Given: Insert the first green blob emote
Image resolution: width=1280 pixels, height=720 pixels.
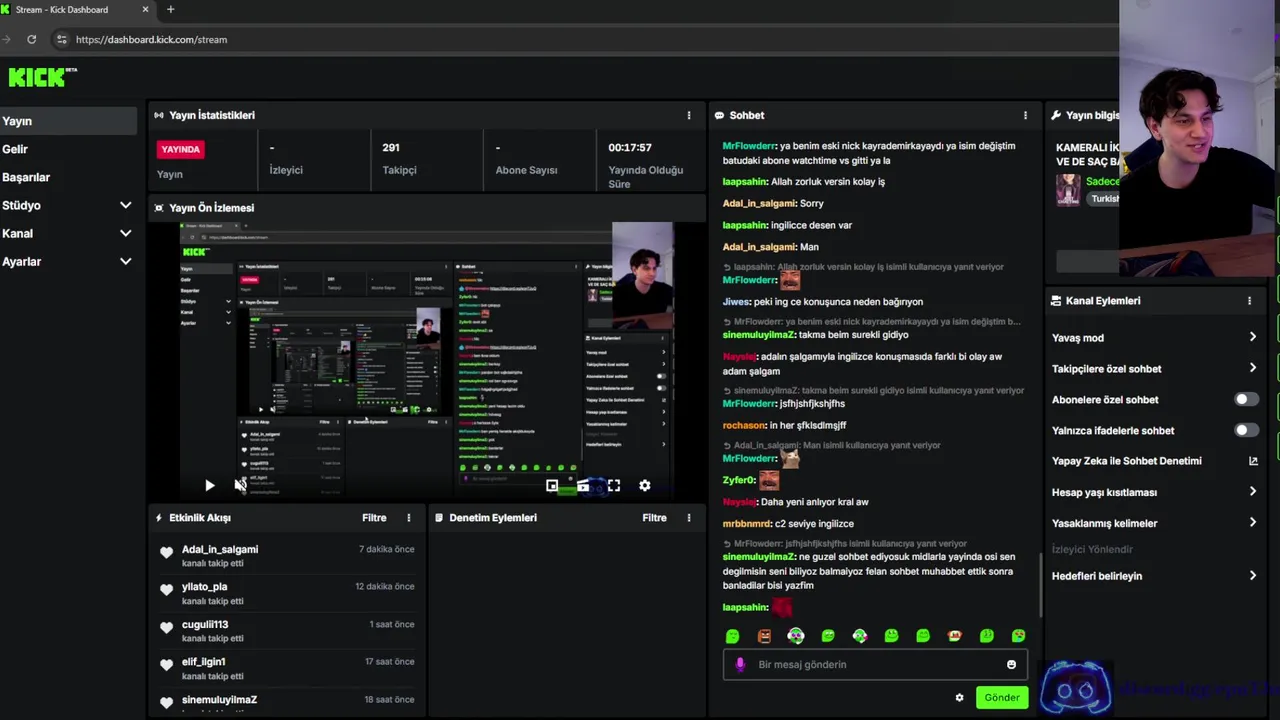Looking at the screenshot, I should (x=732, y=636).
